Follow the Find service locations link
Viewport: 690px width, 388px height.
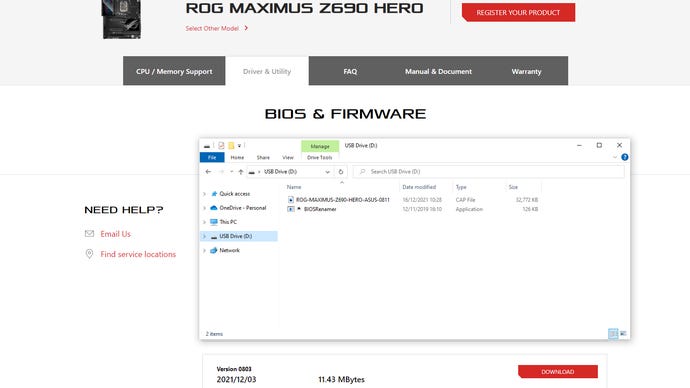[138, 254]
